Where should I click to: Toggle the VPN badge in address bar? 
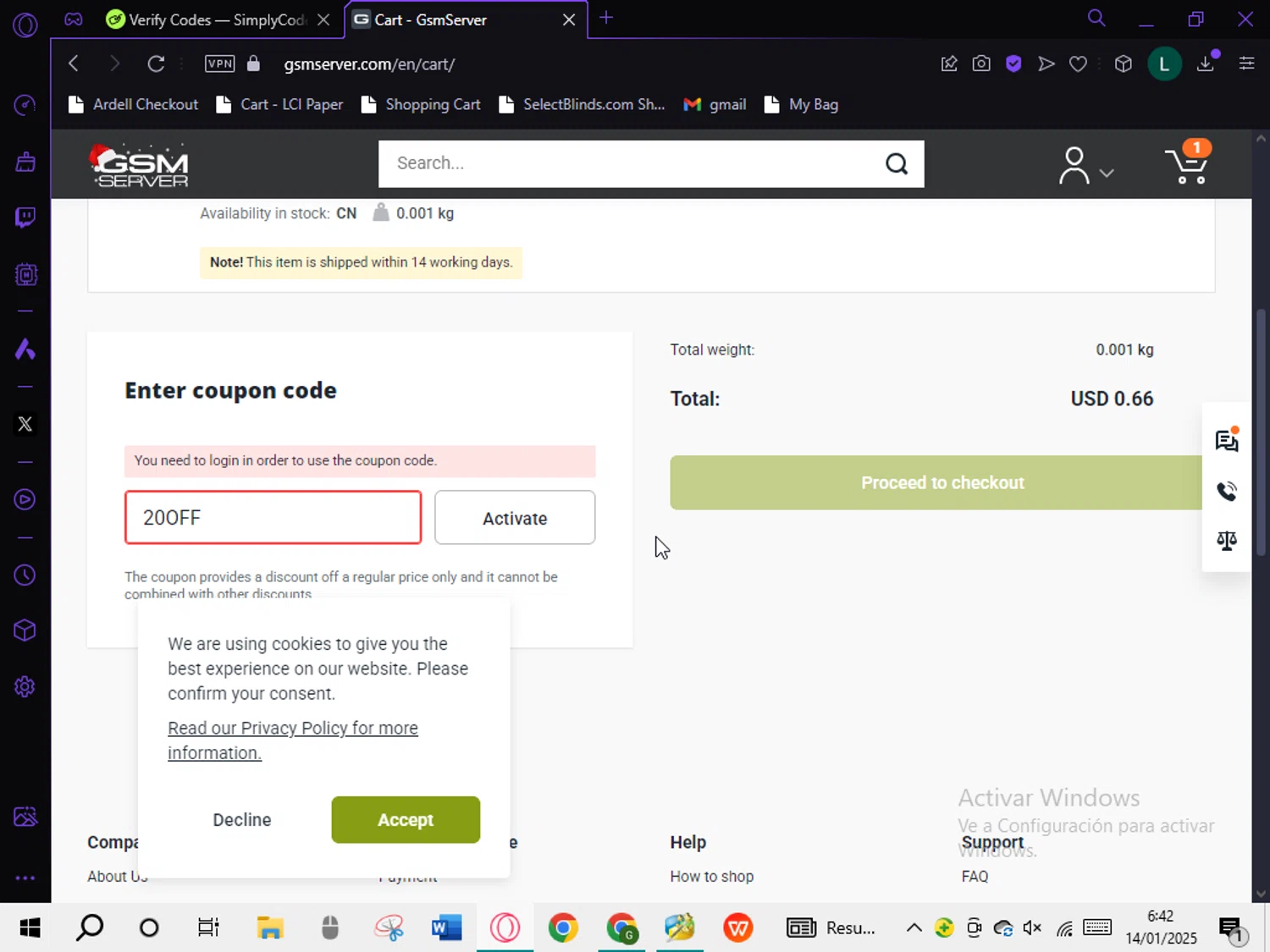click(x=220, y=63)
